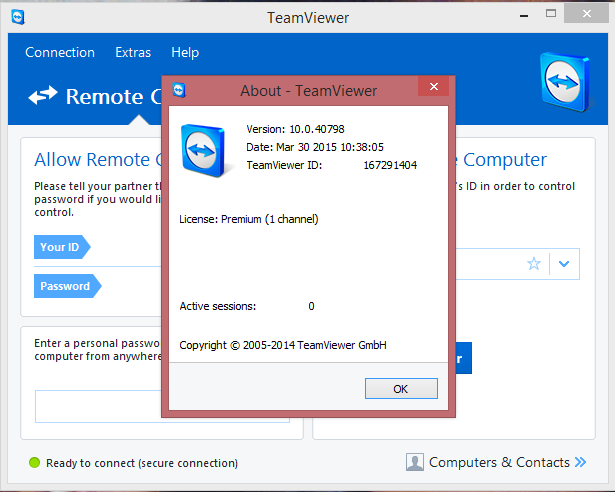Click the large TeamViewer logo in header
This screenshot has height=492, width=615.
pyautogui.click(x=565, y=82)
